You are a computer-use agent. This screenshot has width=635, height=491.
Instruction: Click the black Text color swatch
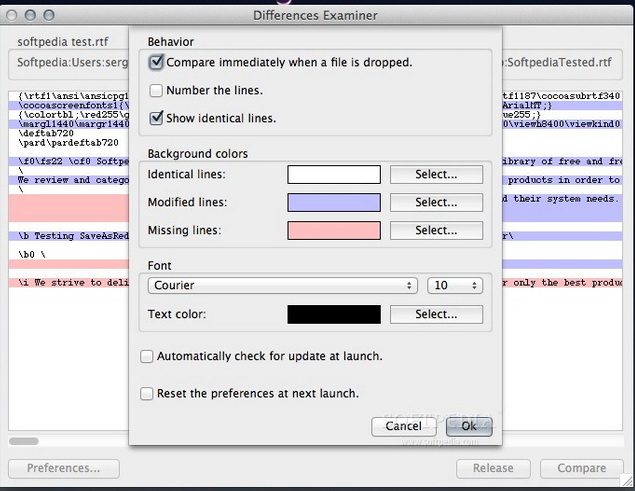(334, 314)
